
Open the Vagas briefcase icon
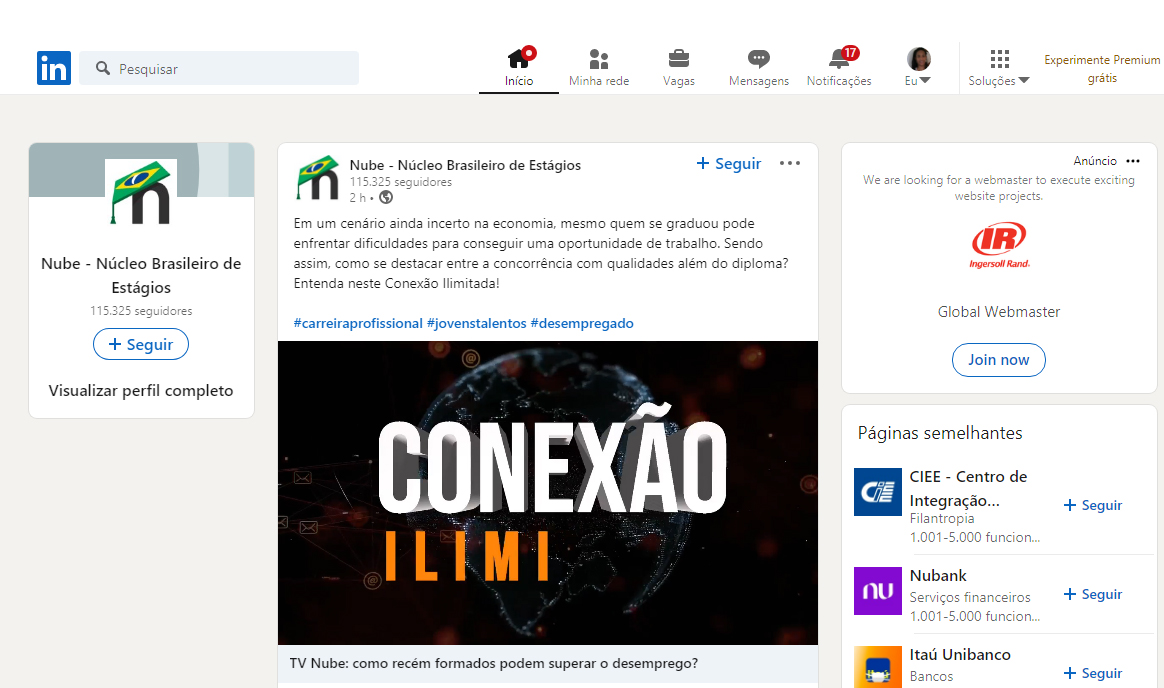[x=679, y=59]
